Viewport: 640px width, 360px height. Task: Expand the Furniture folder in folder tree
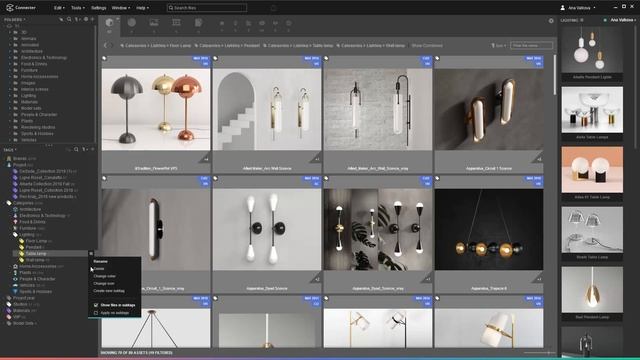(x=10, y=70)
